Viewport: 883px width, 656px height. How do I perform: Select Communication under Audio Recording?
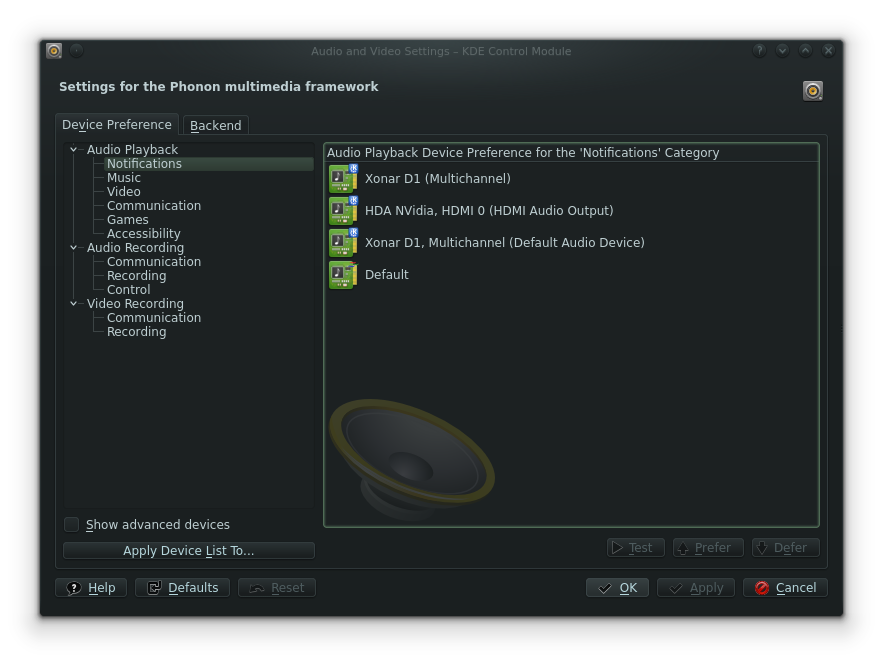[154, 262]
